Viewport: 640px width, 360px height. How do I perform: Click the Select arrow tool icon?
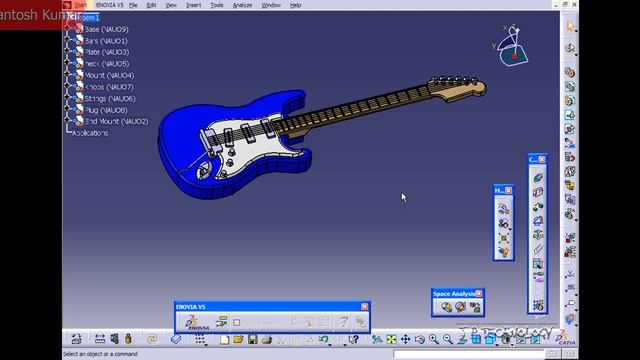point(570,27)
